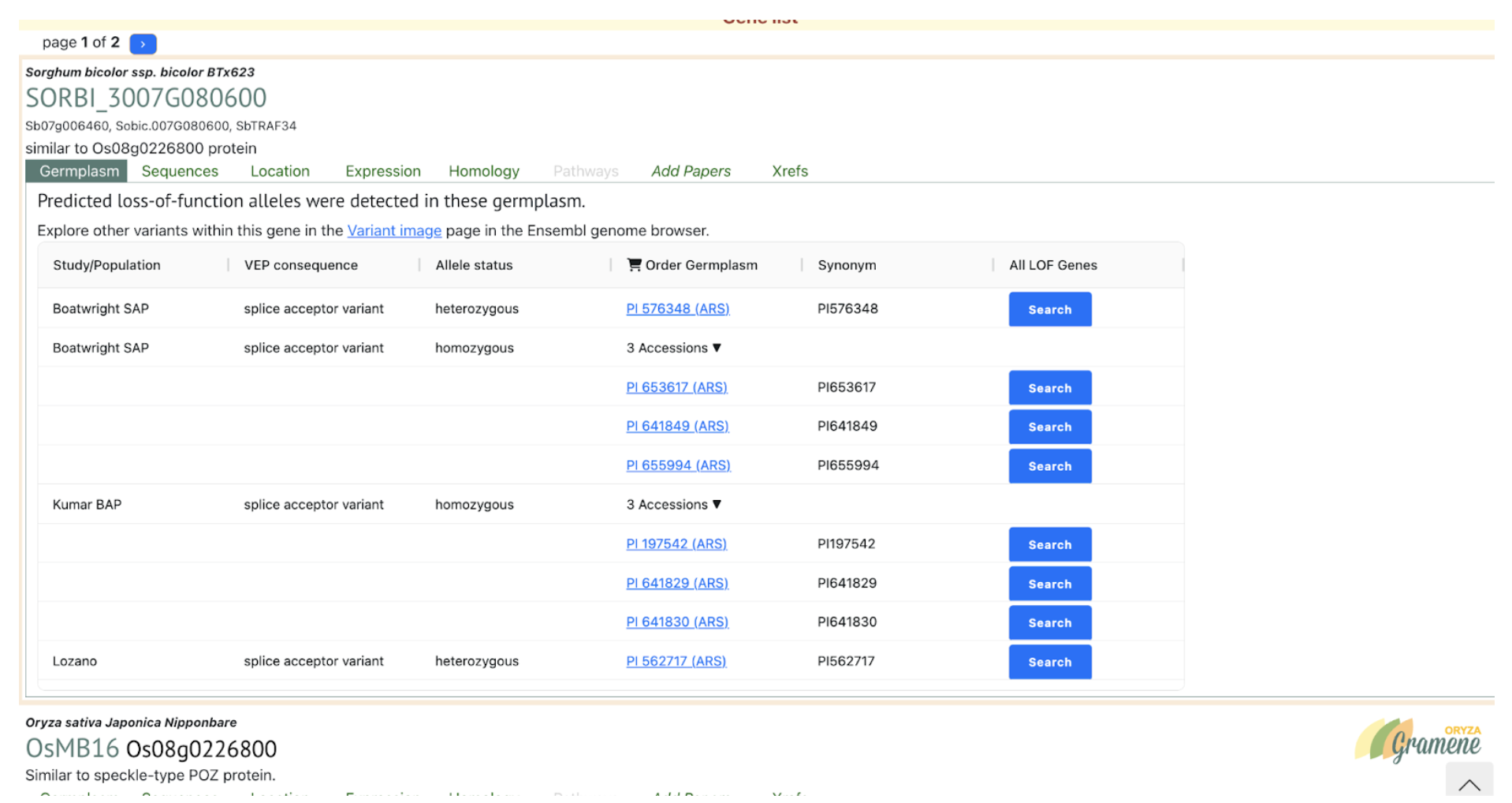The width and height of the screenshot is (1512, 803).
Task: Open the Variant image link
Action: click(394, 230)
